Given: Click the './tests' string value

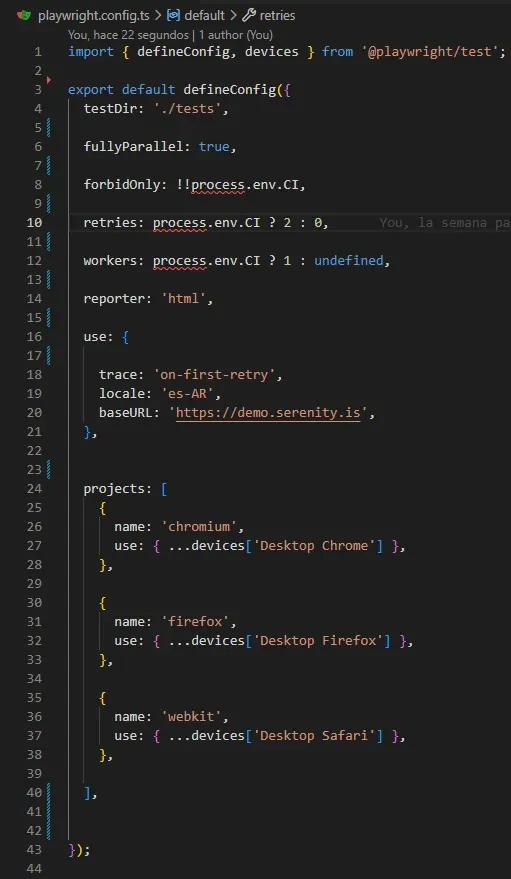Looking at the screenshot, I should tap(187, 109).
